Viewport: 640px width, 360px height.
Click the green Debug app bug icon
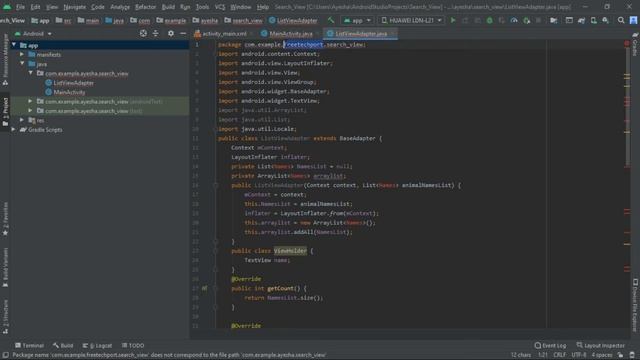pos(489,20)
